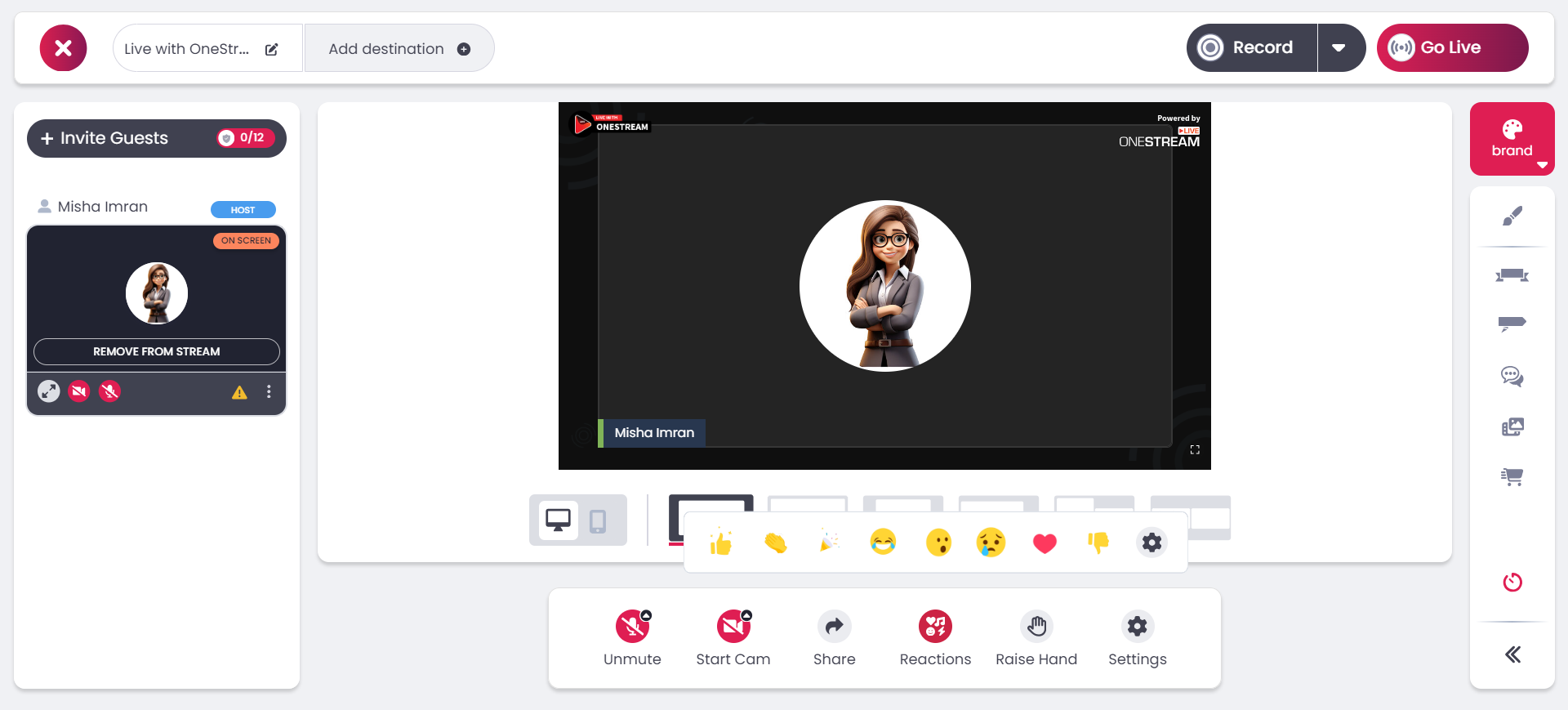Switch to mobile portrait view

coord(598,520)
